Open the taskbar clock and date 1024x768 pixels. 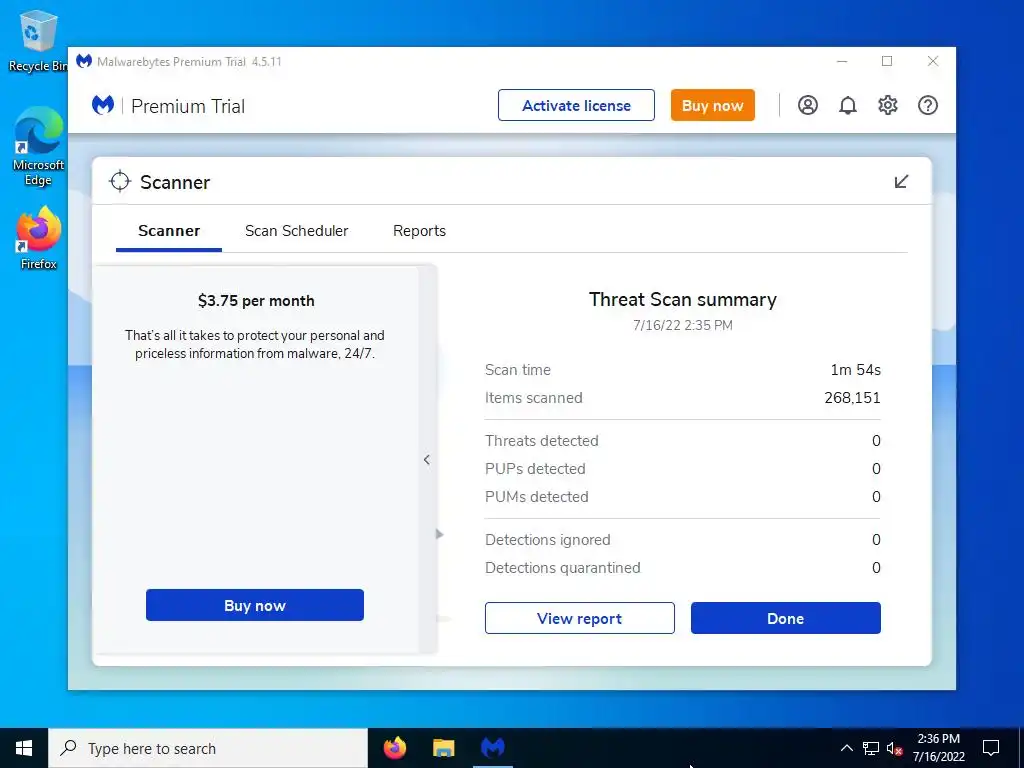(x=938, y=748)
